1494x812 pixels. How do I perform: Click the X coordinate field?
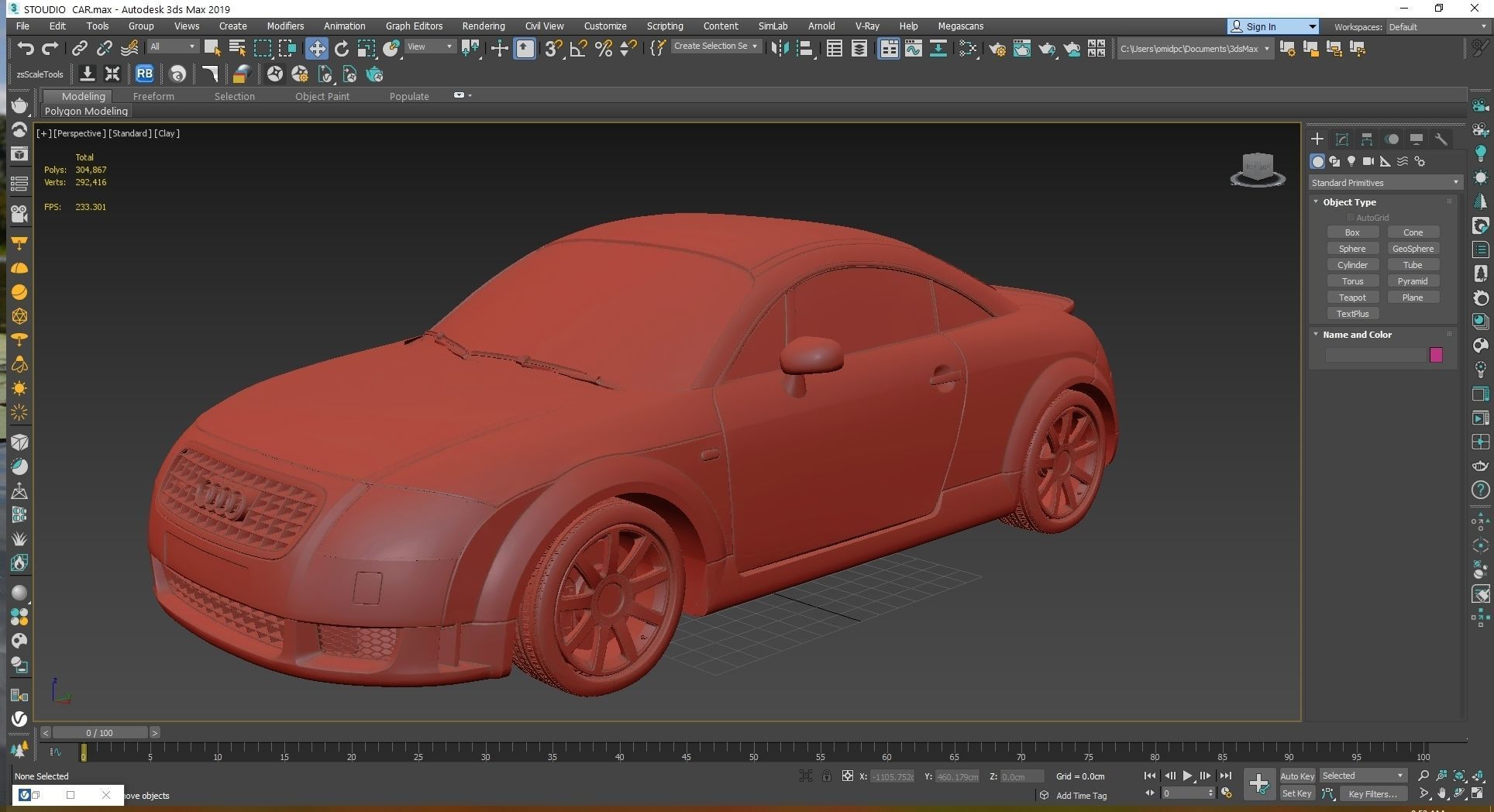[892, 776]
